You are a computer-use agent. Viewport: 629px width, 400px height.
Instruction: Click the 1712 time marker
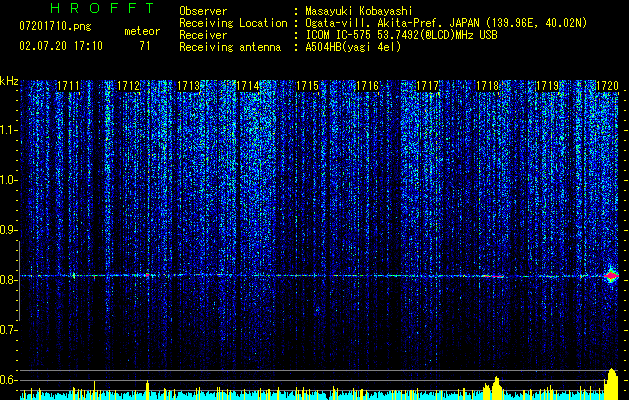(x=129, y=86)
